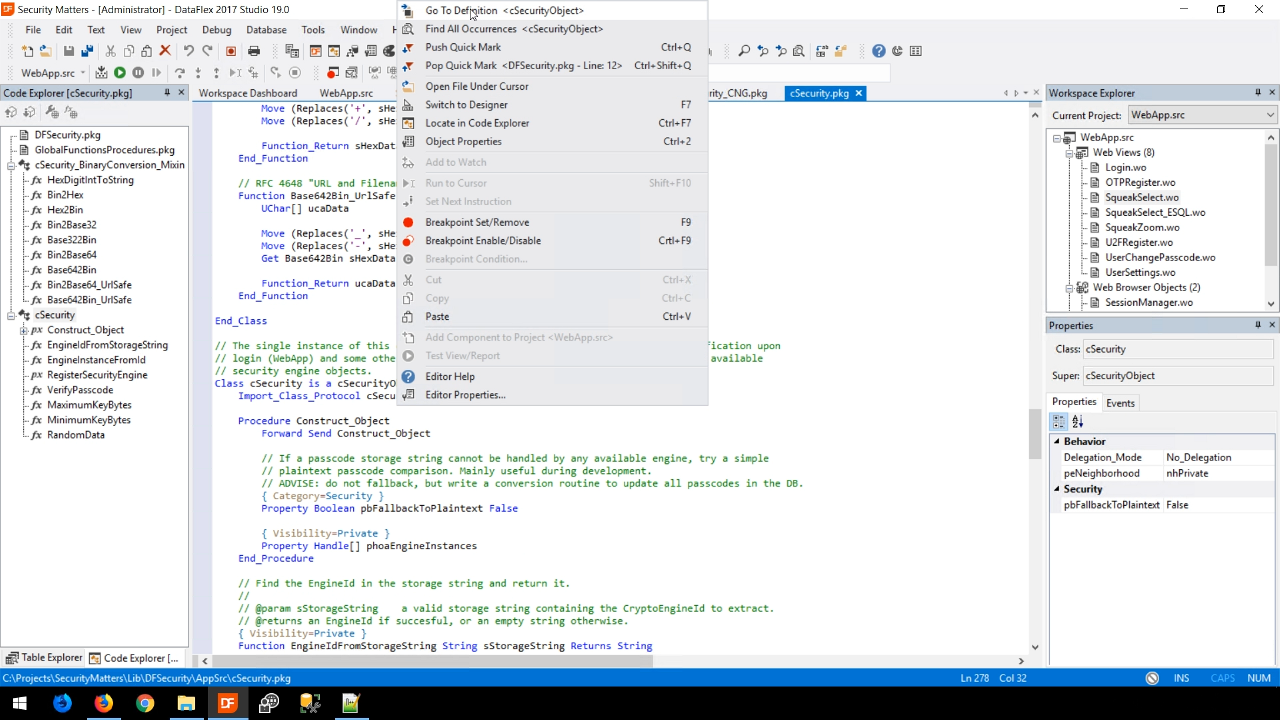Viewport: 1280px width, 720px height.
Task: Open Help via blue question mark icon
Action: 878,51
